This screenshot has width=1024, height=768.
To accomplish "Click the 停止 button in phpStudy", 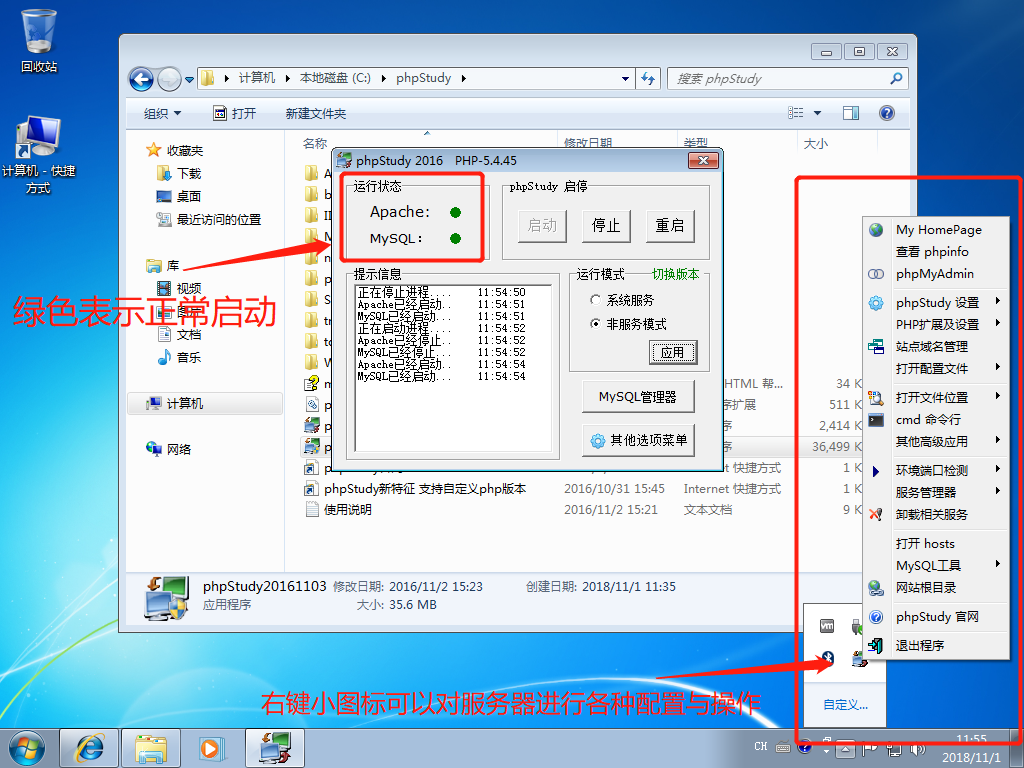I will tap(605, 226).
